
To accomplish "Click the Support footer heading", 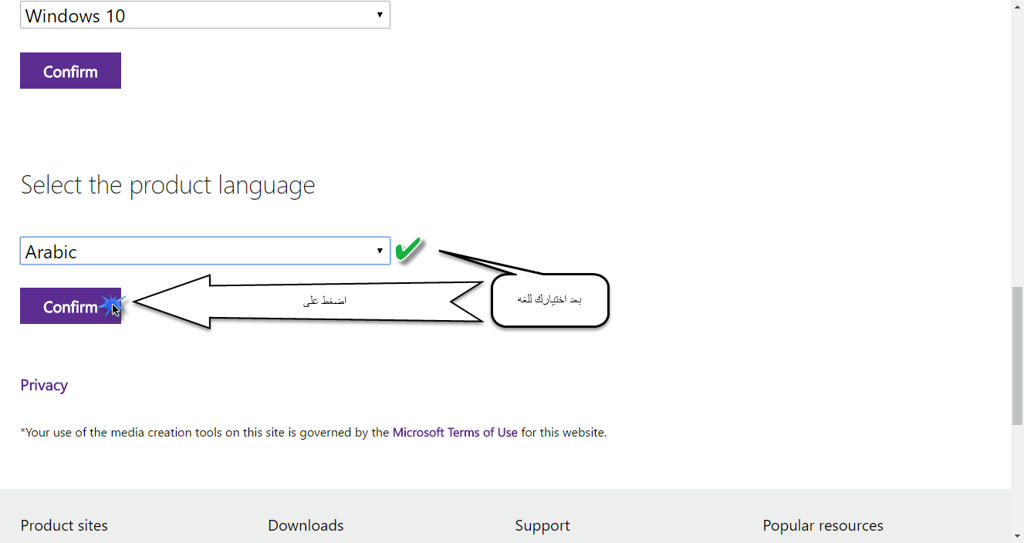I will click(x=542, y=525).
